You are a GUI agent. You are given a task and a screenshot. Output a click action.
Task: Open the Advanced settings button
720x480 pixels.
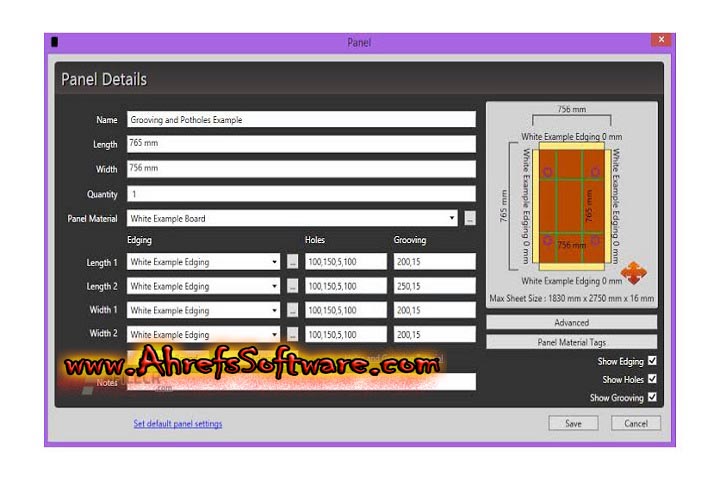[x=571, y=323]
